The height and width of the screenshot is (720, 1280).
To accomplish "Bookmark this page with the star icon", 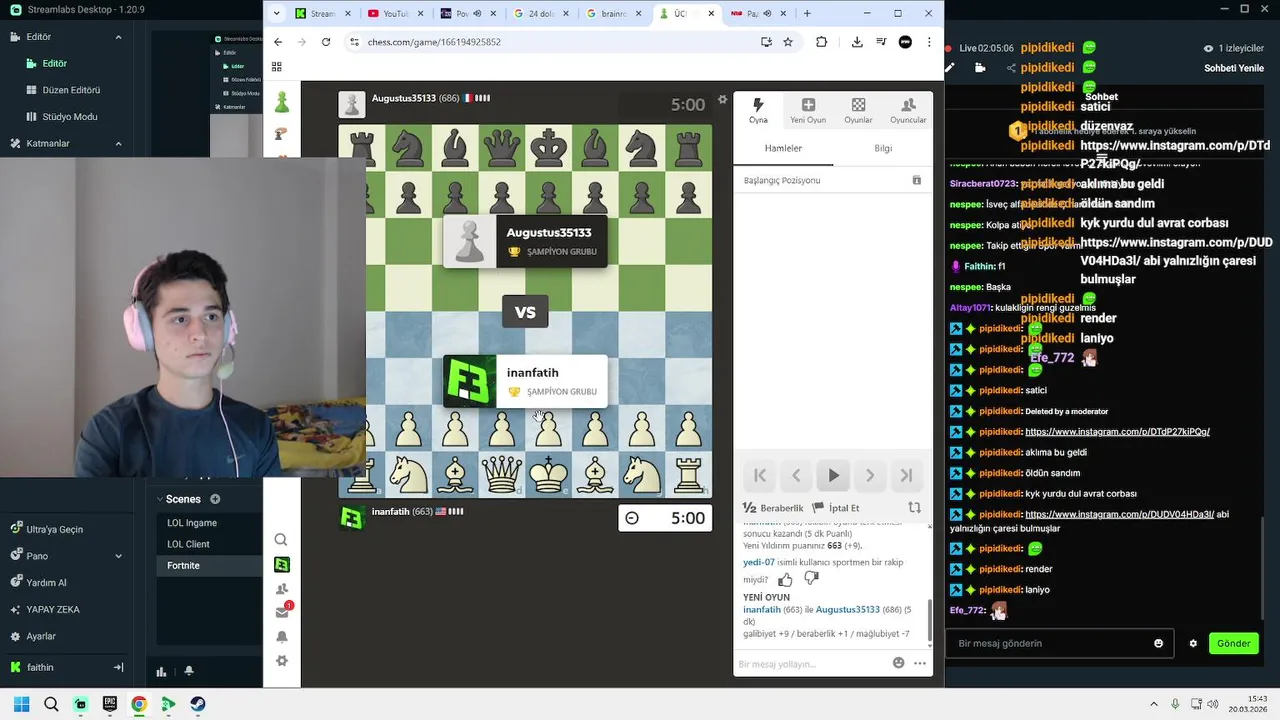I will click(x=788, y=42).
